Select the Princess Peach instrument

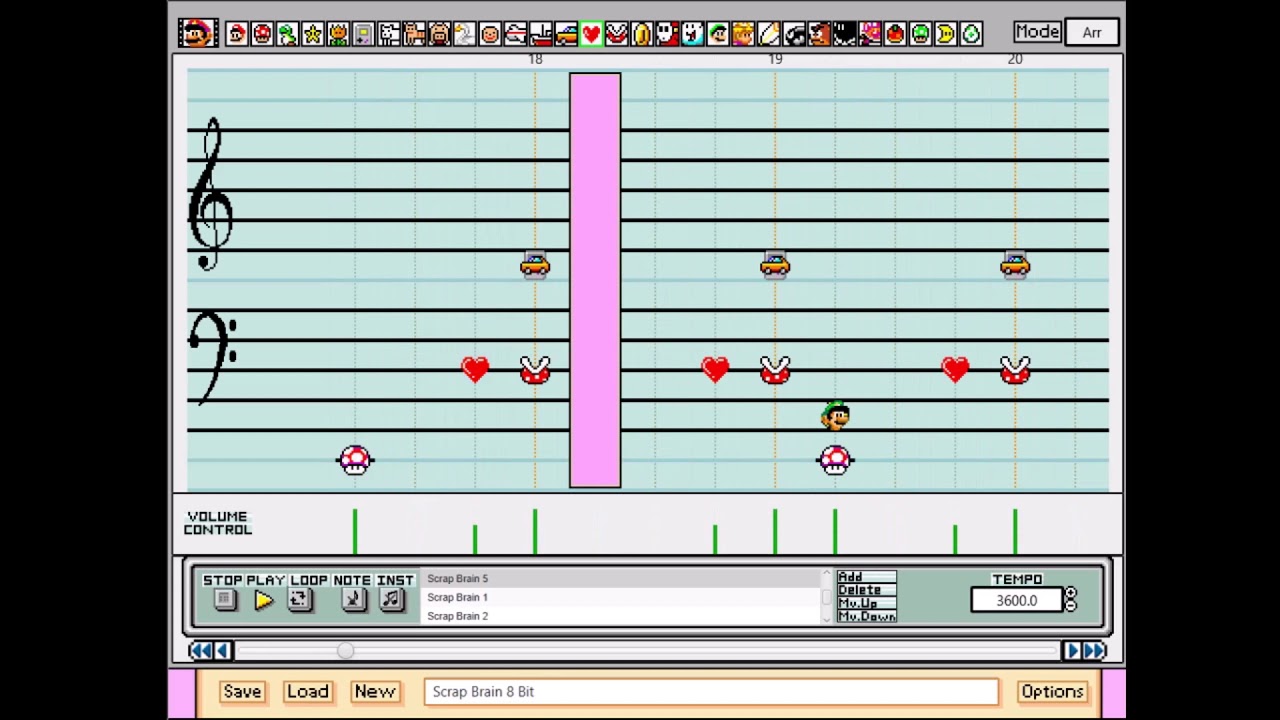point(743,34)
